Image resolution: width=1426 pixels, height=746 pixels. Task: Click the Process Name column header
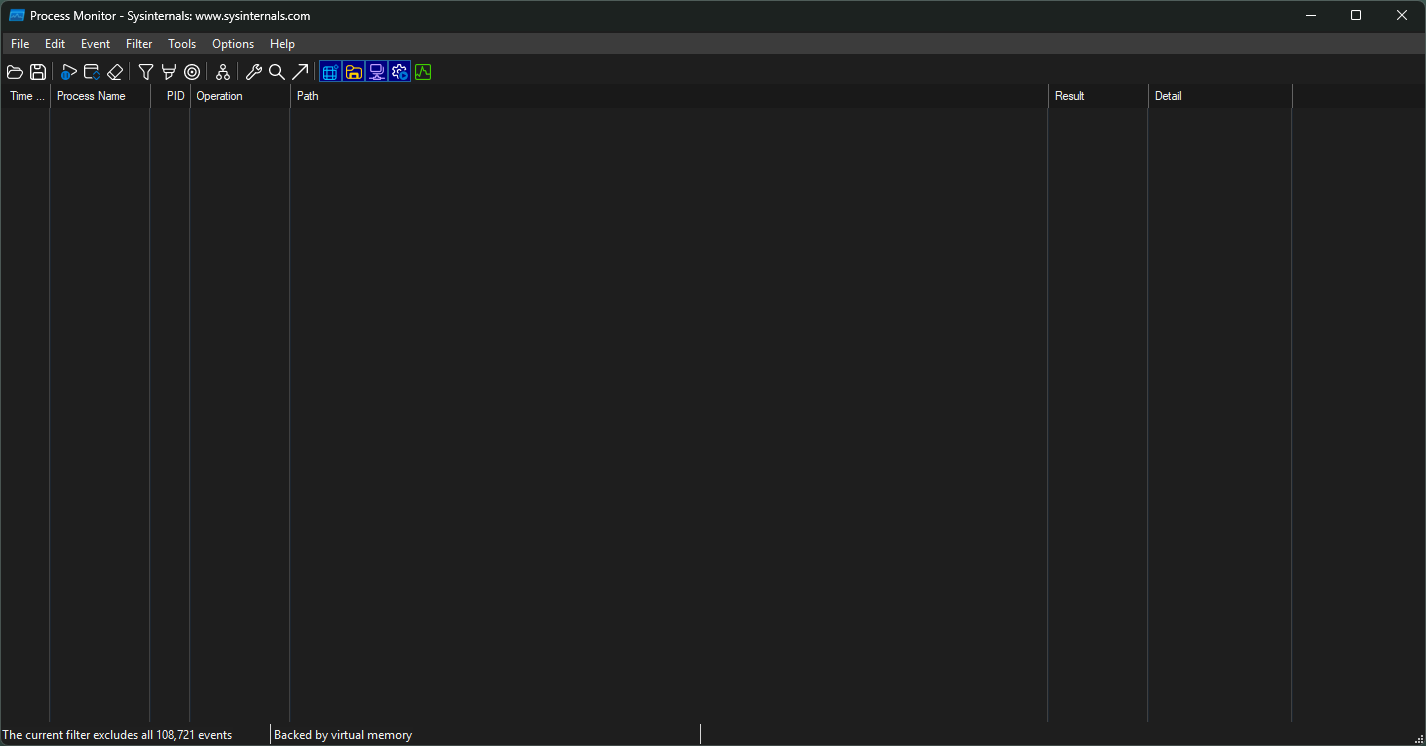100,96
